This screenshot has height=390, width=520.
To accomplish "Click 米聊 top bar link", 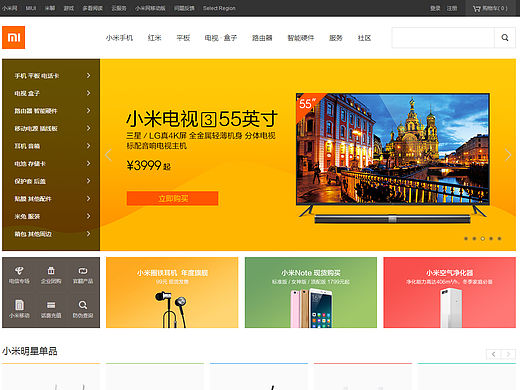I will [50, 8].
